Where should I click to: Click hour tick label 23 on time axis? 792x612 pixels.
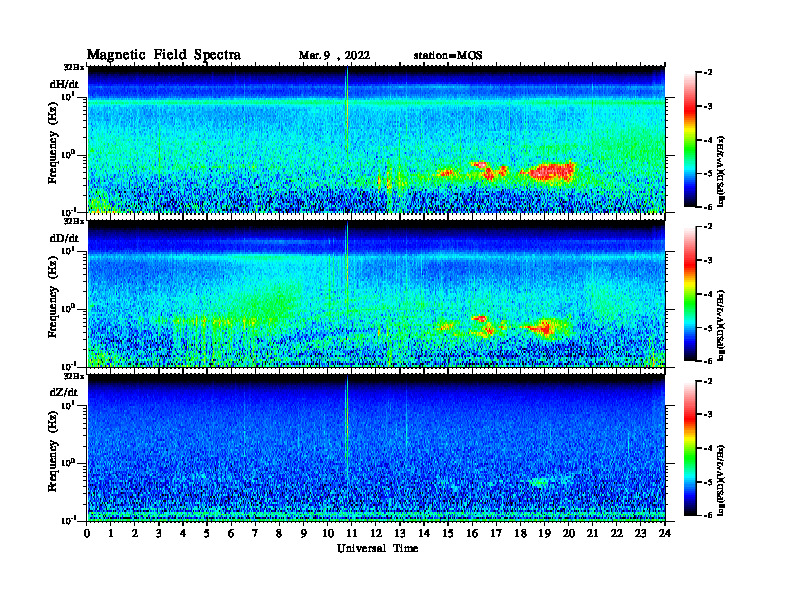tap(640, 534)
